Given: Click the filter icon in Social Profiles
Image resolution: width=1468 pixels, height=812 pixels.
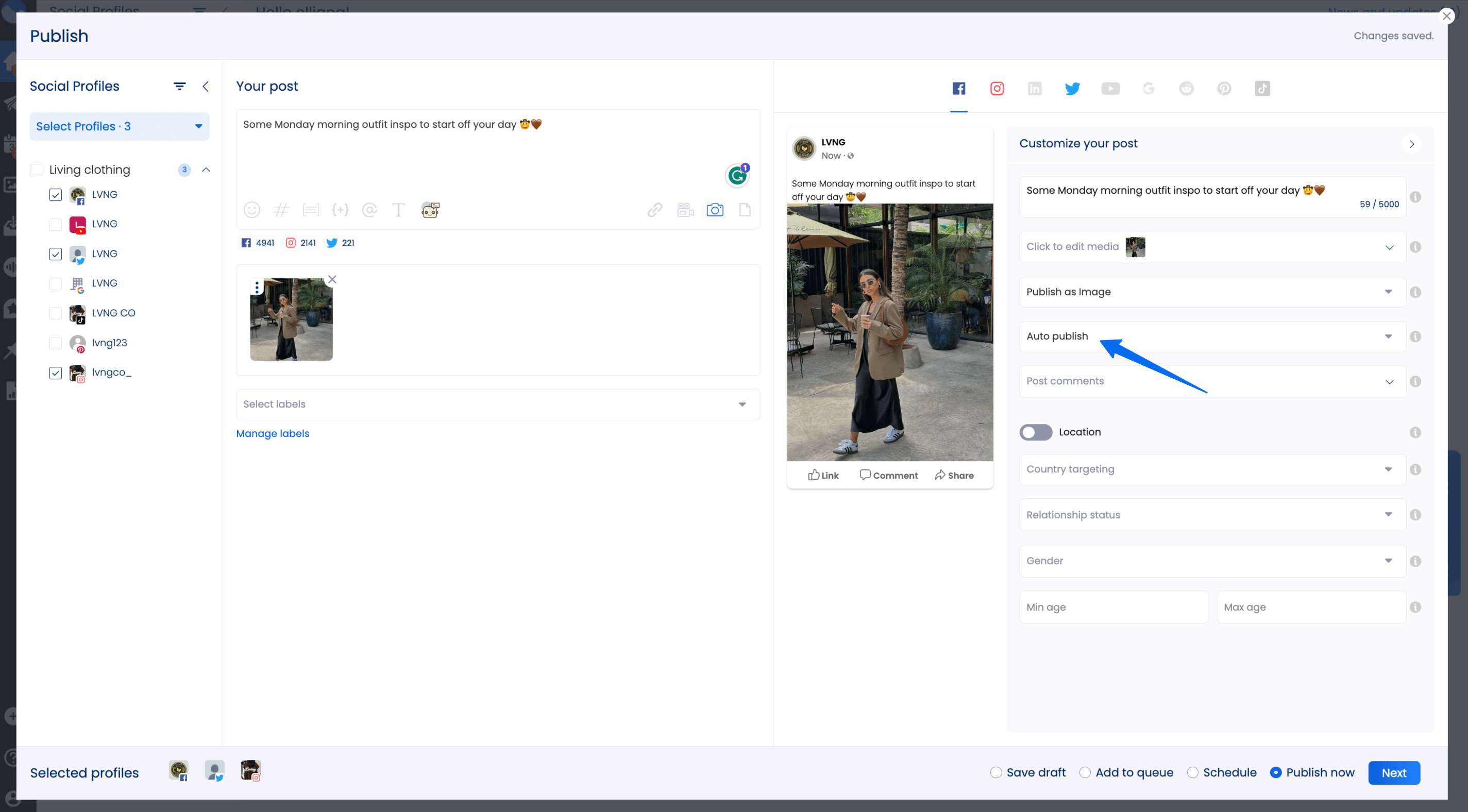Looking at the screenshot, I should [x=179, y=86].
